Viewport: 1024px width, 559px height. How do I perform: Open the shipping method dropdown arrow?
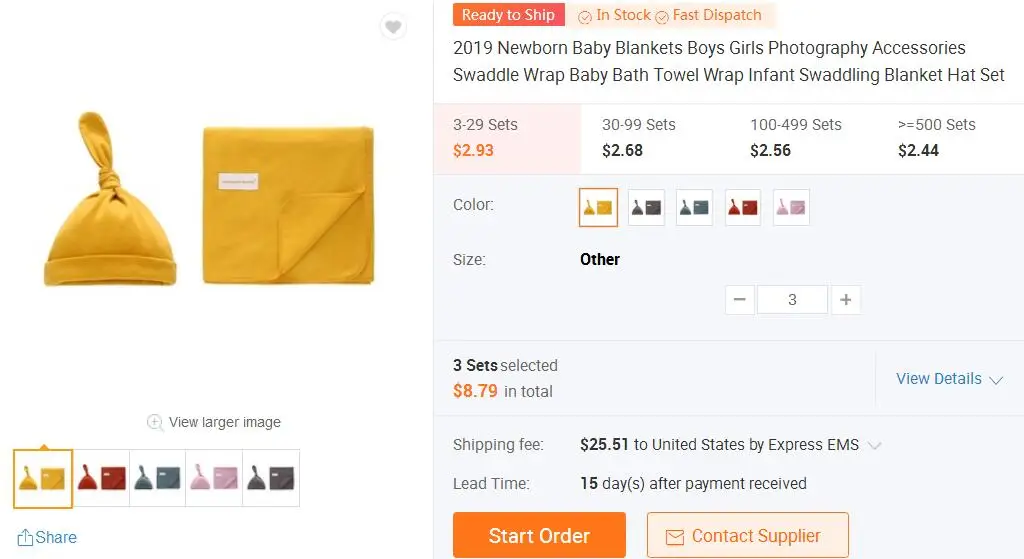[874, 446]
